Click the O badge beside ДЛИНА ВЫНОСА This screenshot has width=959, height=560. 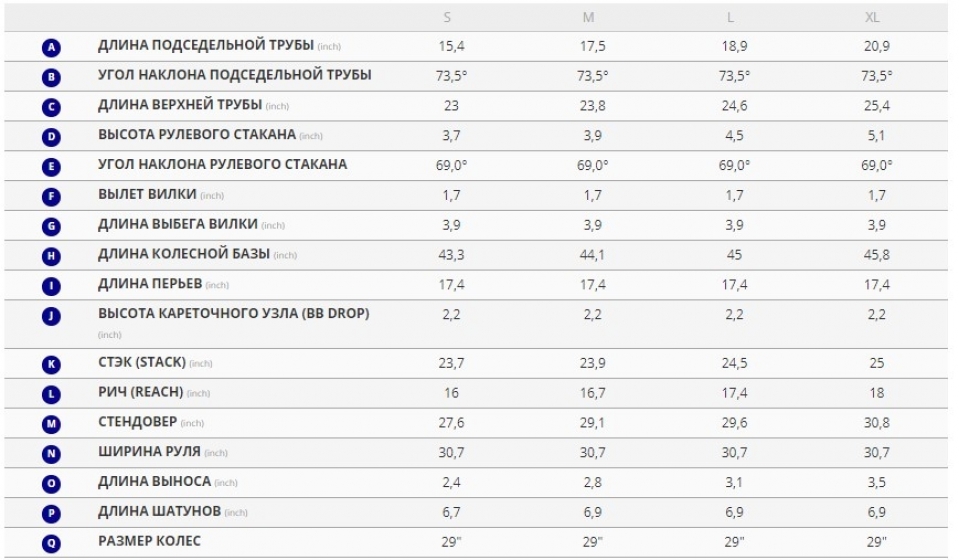(x=51, y=484)
